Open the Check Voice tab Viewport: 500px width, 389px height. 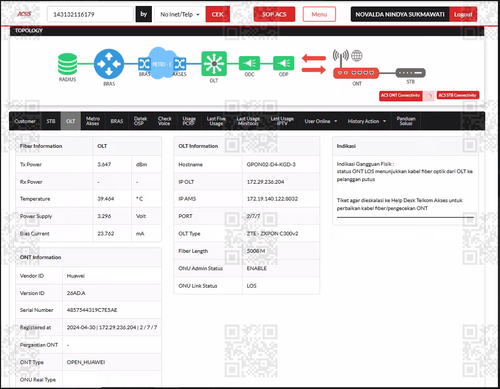[165, 121]
